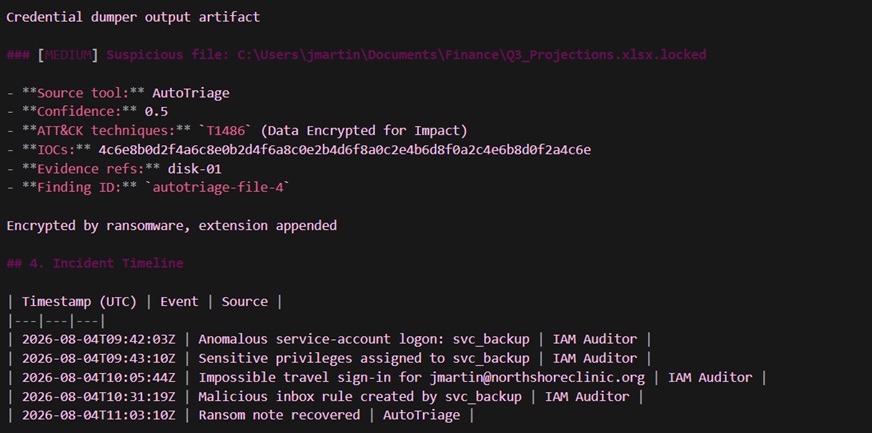Click the Source column header
The height and width of the screenshot is (433, 872).
pos(245,301)
